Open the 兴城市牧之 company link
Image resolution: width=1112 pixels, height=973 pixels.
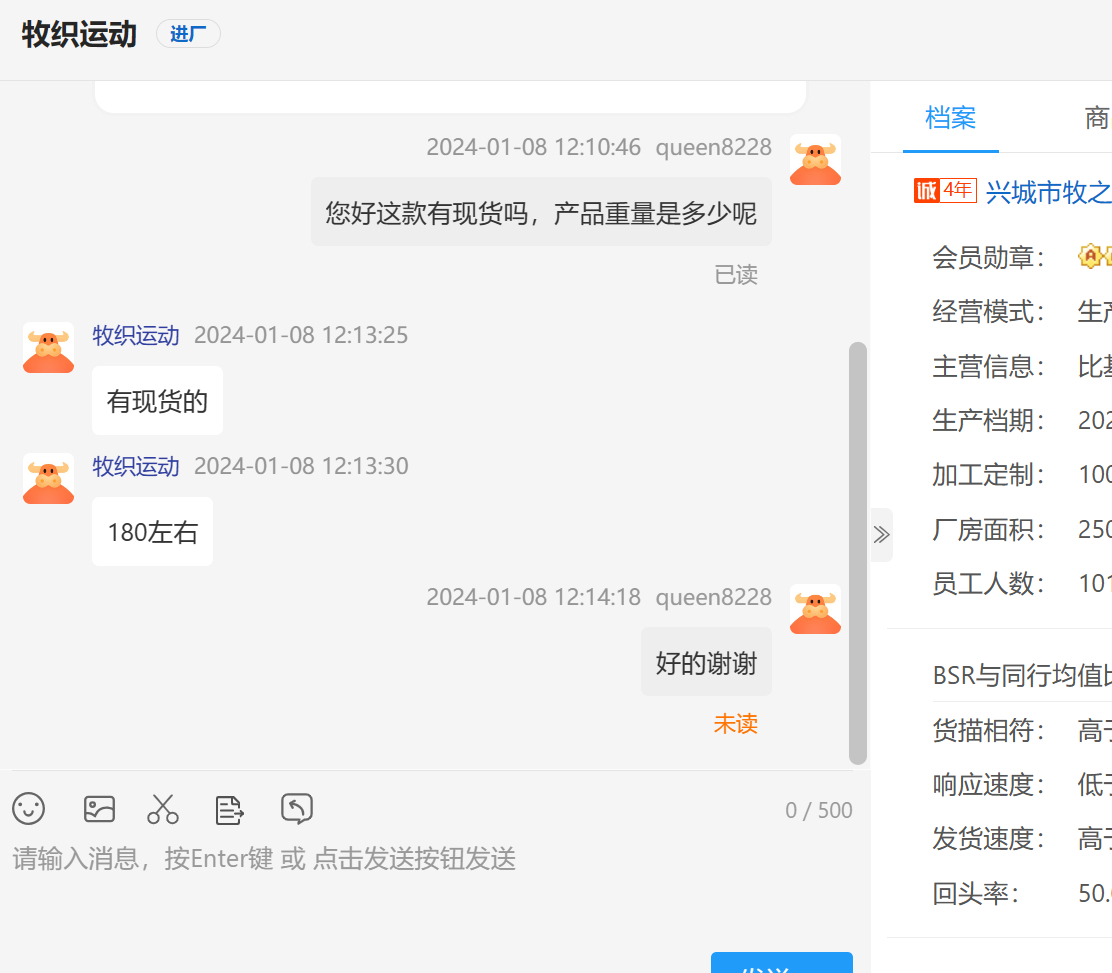1048,192
